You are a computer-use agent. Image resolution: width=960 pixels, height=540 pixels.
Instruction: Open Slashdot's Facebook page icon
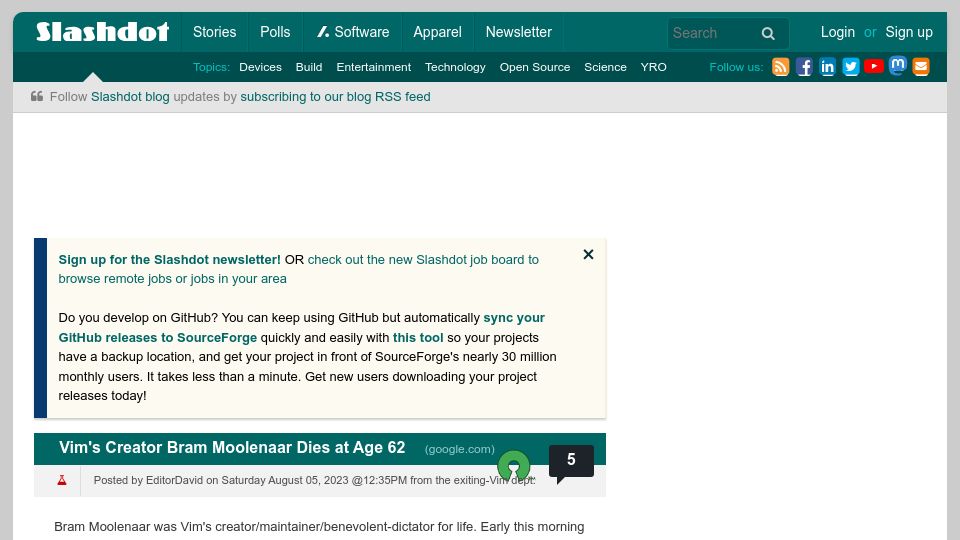click(x=804, y=67)
